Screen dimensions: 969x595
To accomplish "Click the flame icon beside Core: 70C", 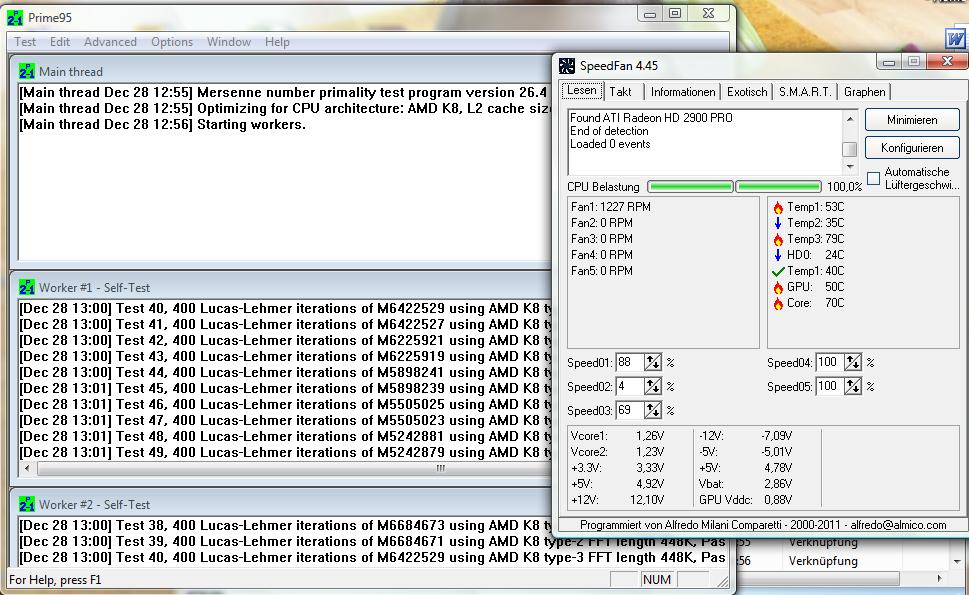I will click(778, 303).
